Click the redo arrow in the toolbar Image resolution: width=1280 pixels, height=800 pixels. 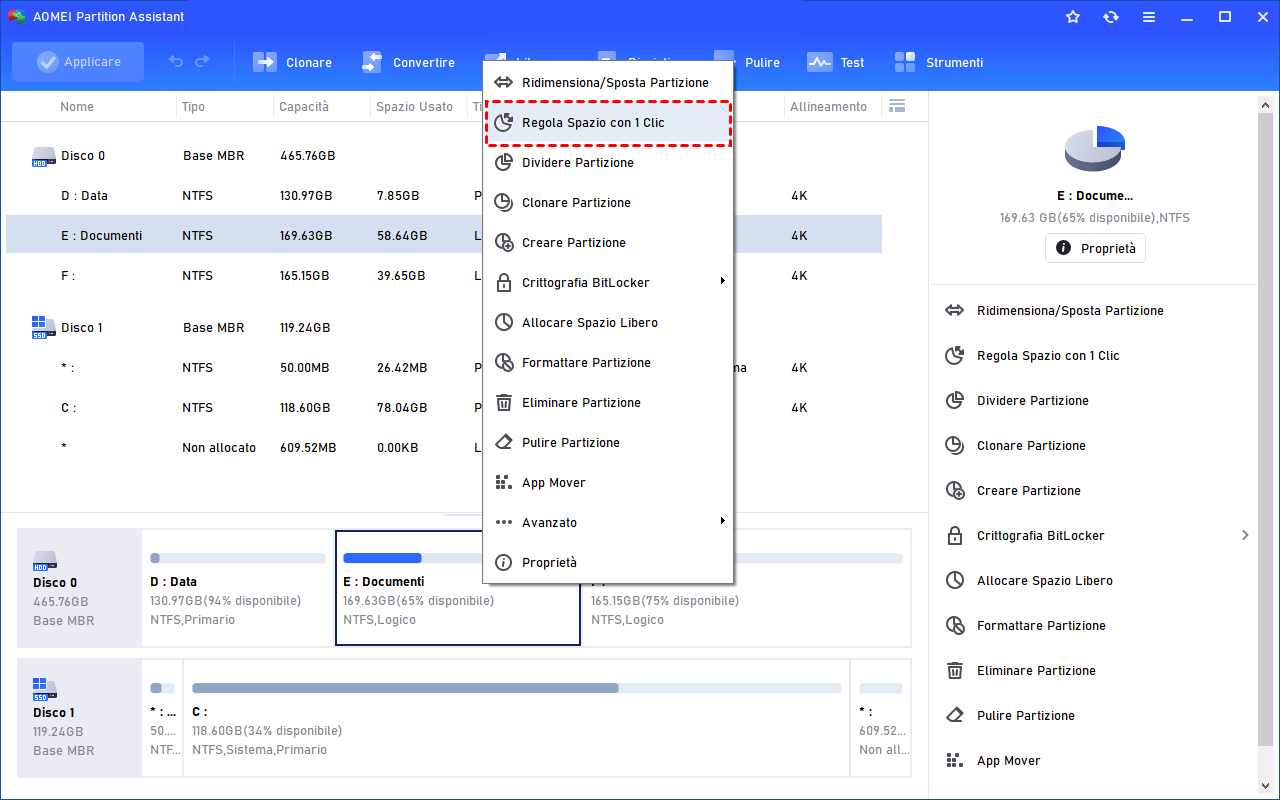[202, 62]
